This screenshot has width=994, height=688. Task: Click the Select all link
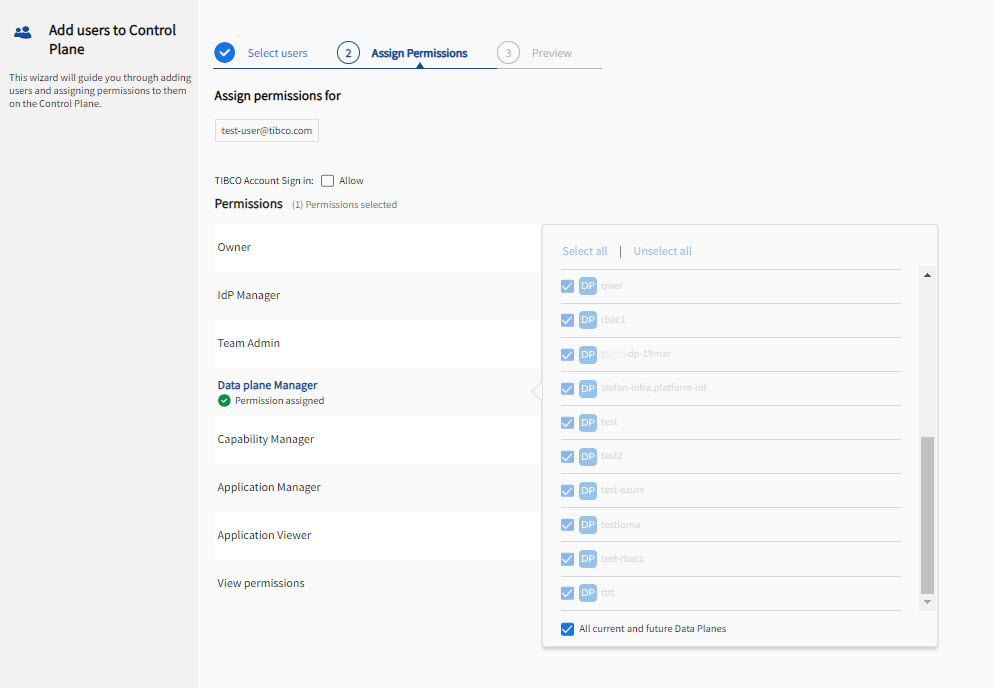(x=584, y=251)
